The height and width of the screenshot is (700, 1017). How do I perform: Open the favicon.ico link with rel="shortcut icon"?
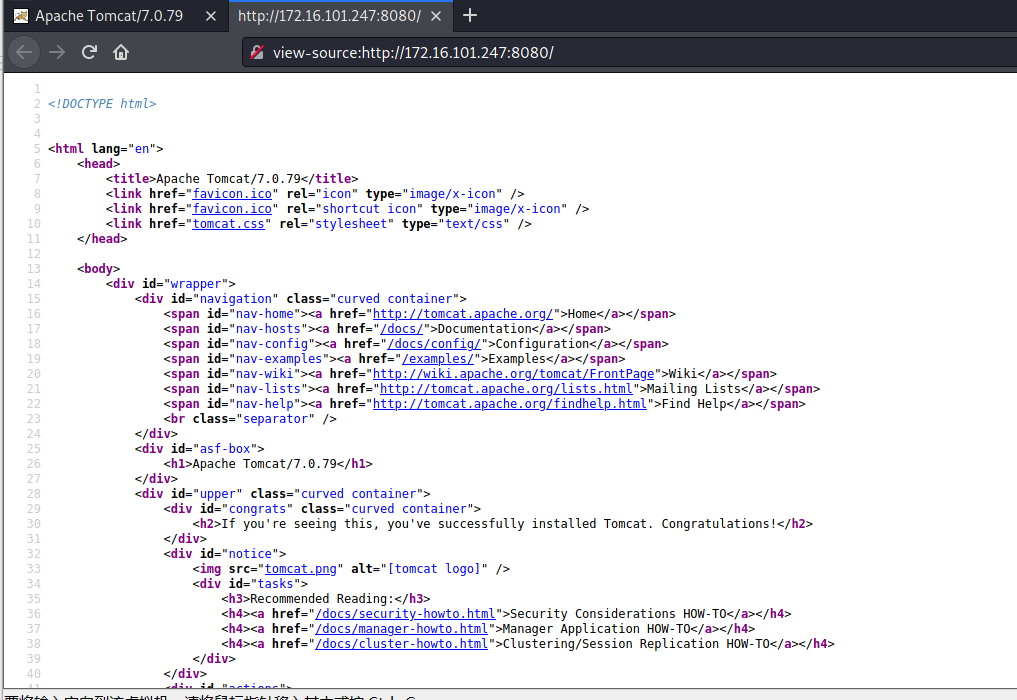click(x=232, y=209)
